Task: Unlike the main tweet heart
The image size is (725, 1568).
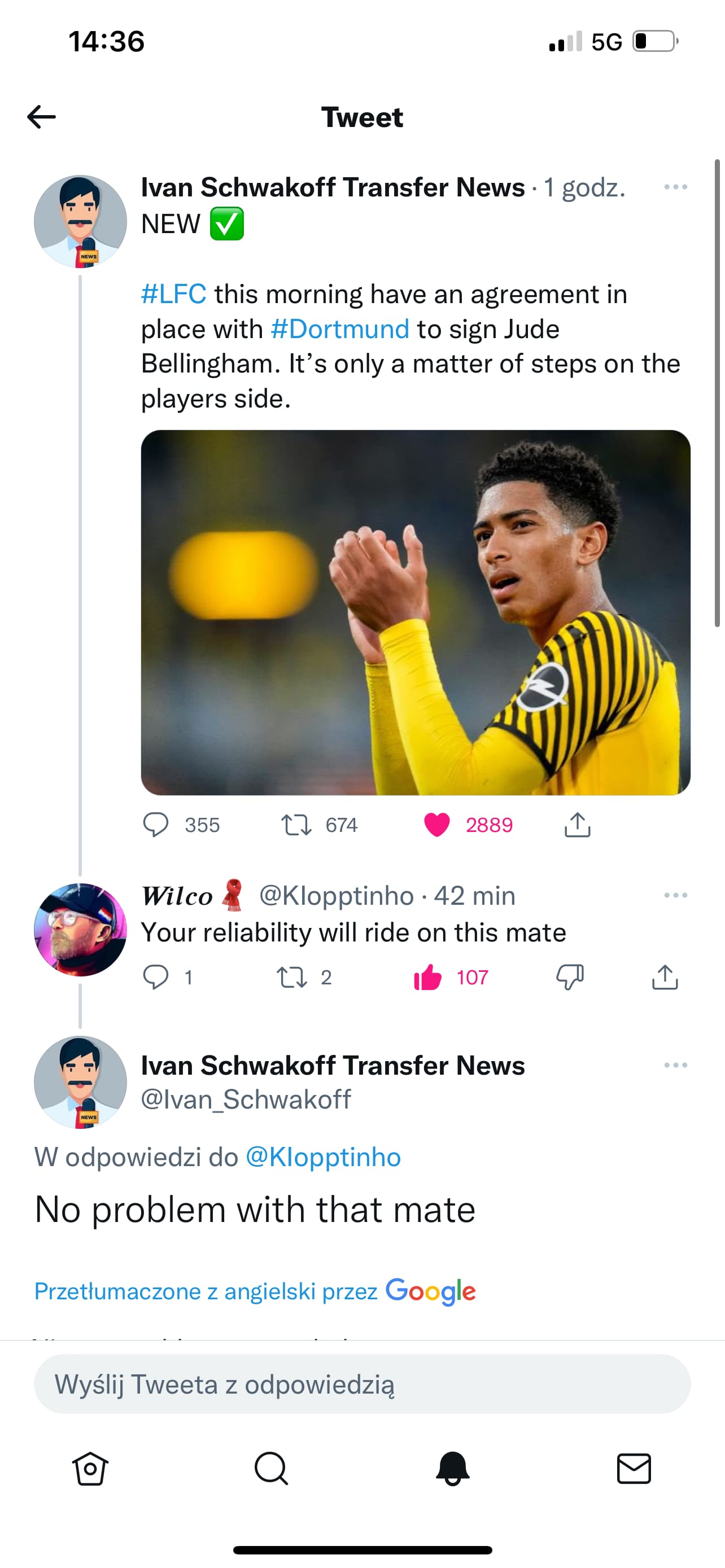Action: 436,825
